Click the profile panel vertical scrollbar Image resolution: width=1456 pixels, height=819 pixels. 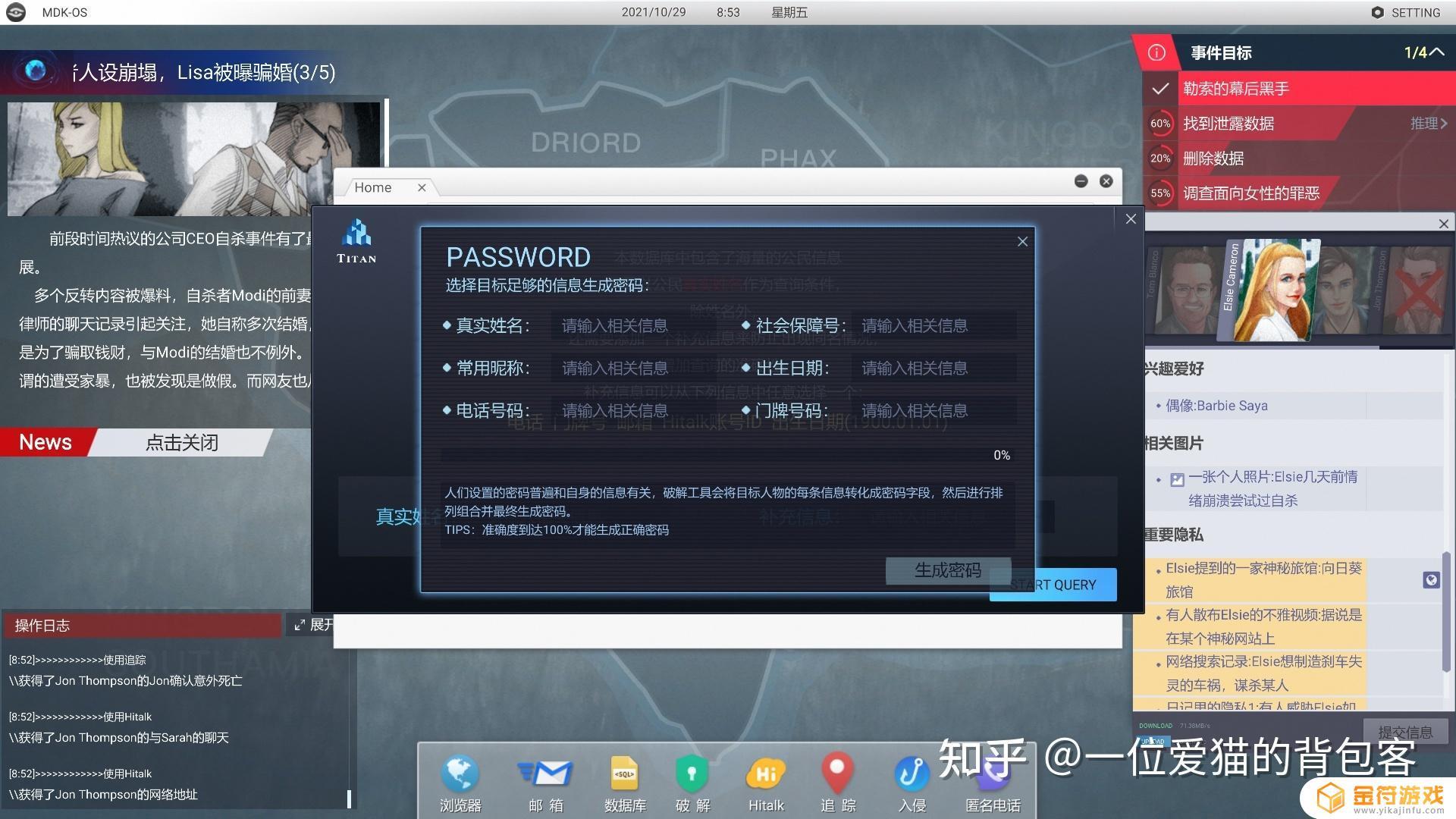[1445, 611]
